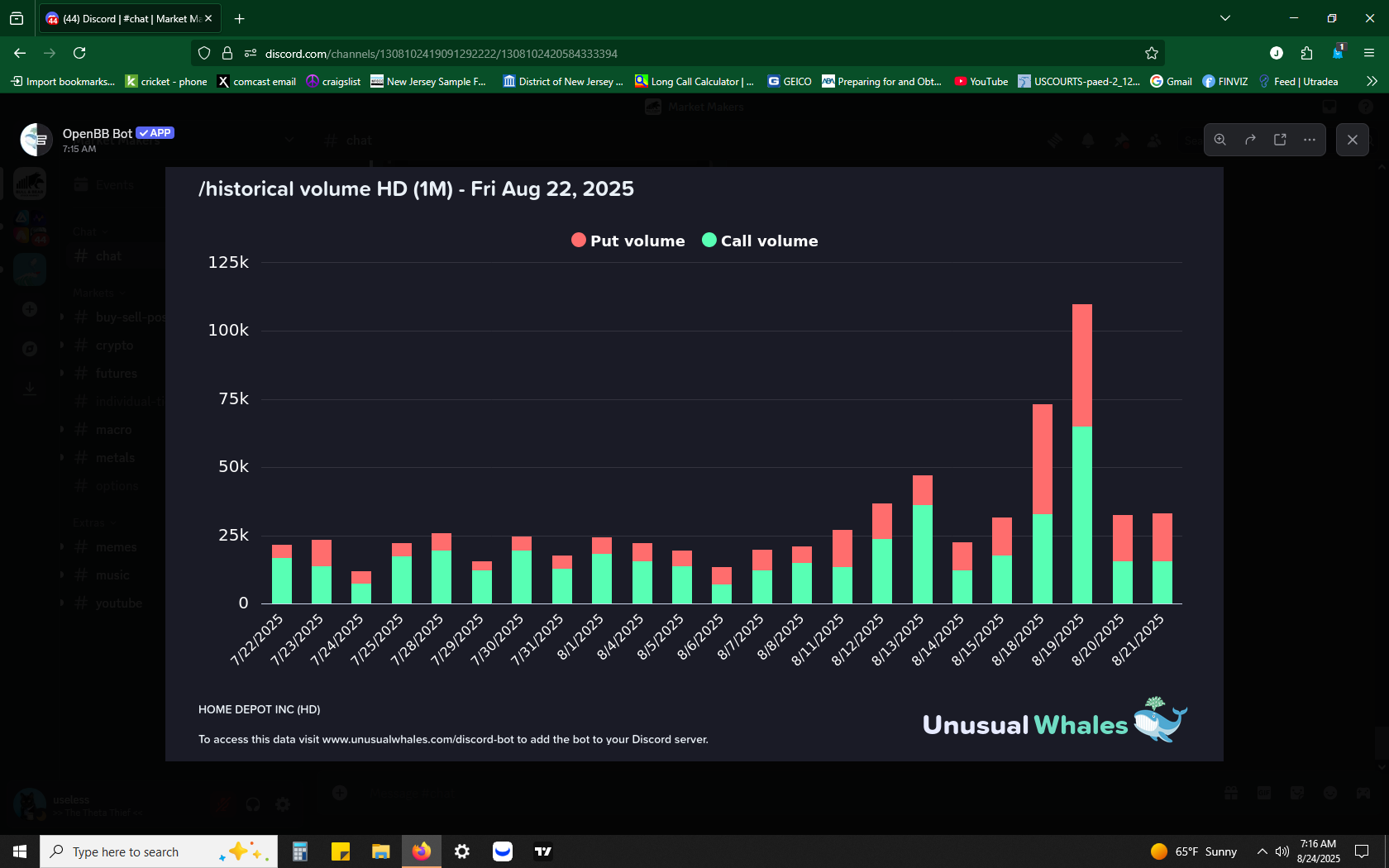The width and height of the screenshot is (1389, 868).
Task: Open Windows Settings gear on taskbar
Action: click(x=462, y=851)
